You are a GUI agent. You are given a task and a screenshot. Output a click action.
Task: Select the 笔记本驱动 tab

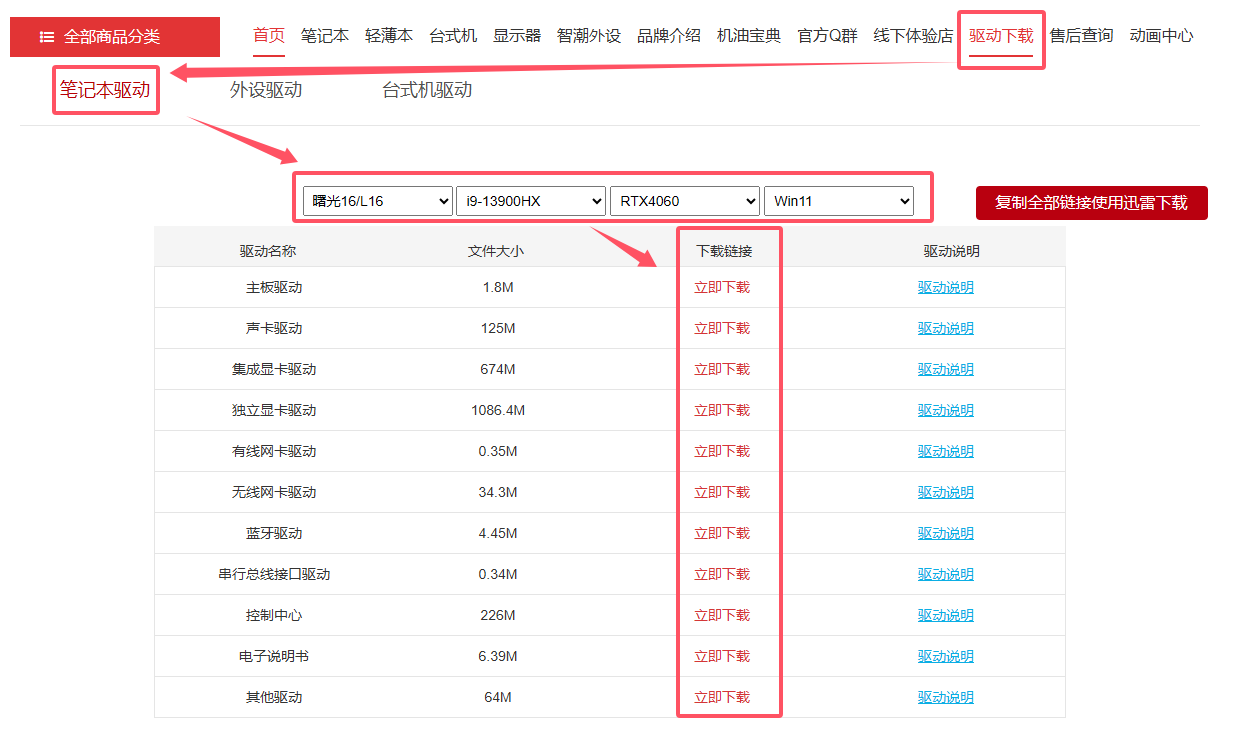[105, 89]
